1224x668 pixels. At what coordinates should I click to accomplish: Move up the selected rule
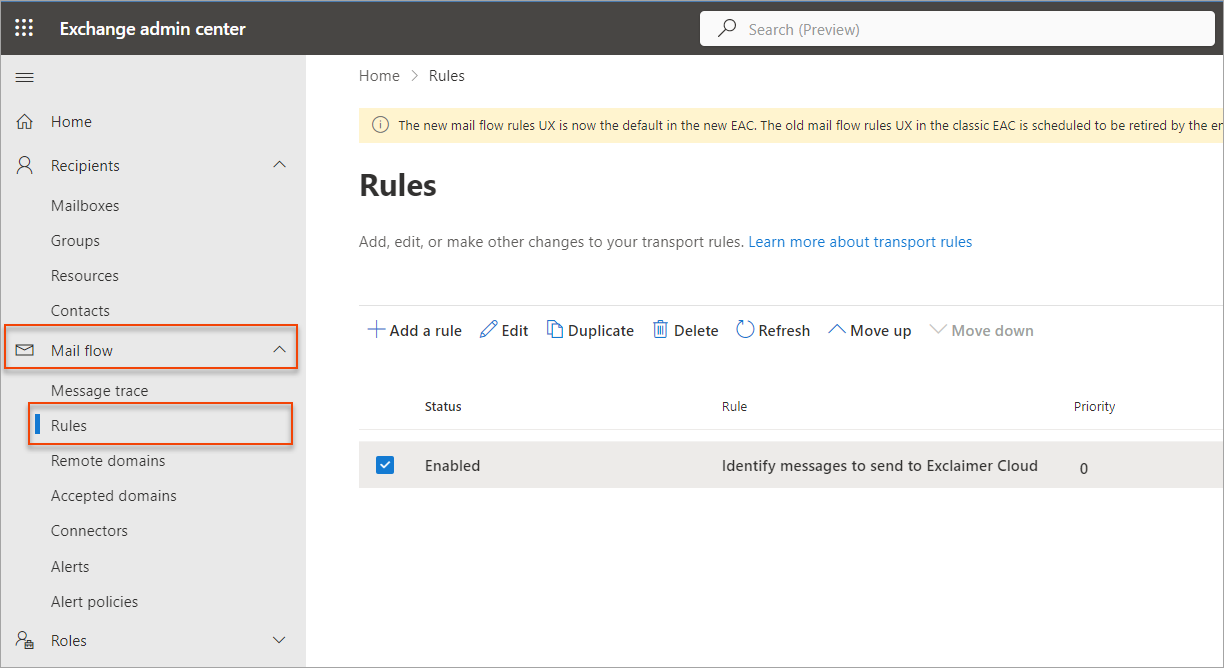click(869, 331)
